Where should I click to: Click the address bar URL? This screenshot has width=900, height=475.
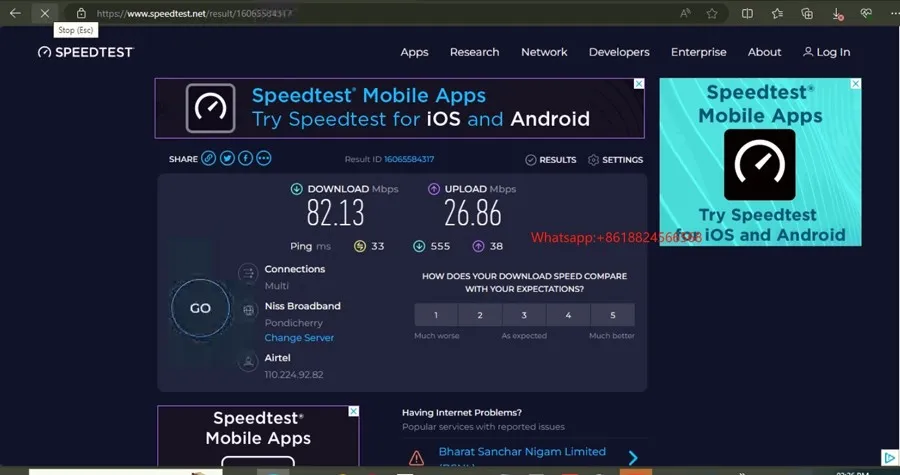(194, 13)
